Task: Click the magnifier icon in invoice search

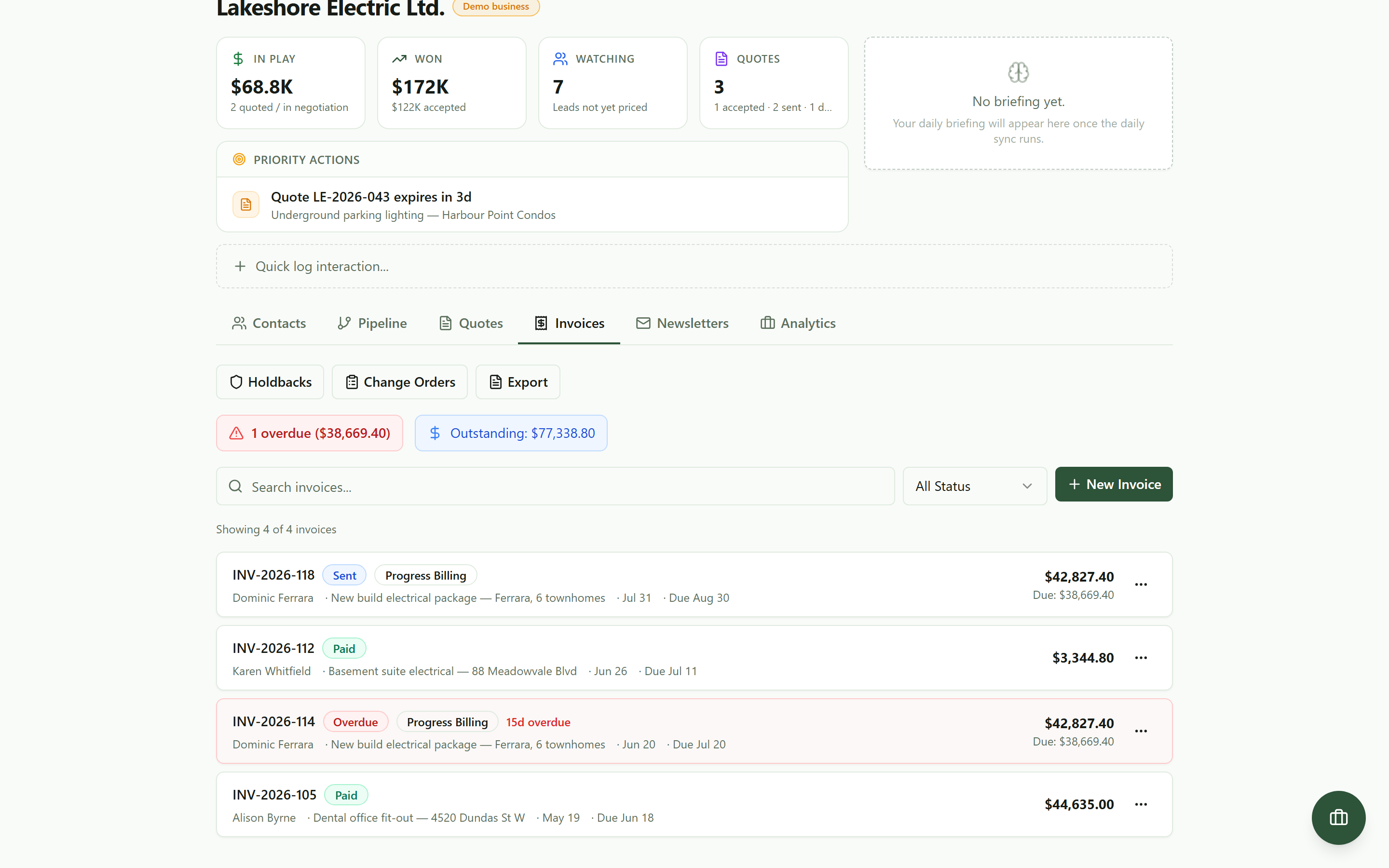Action: 235,486
